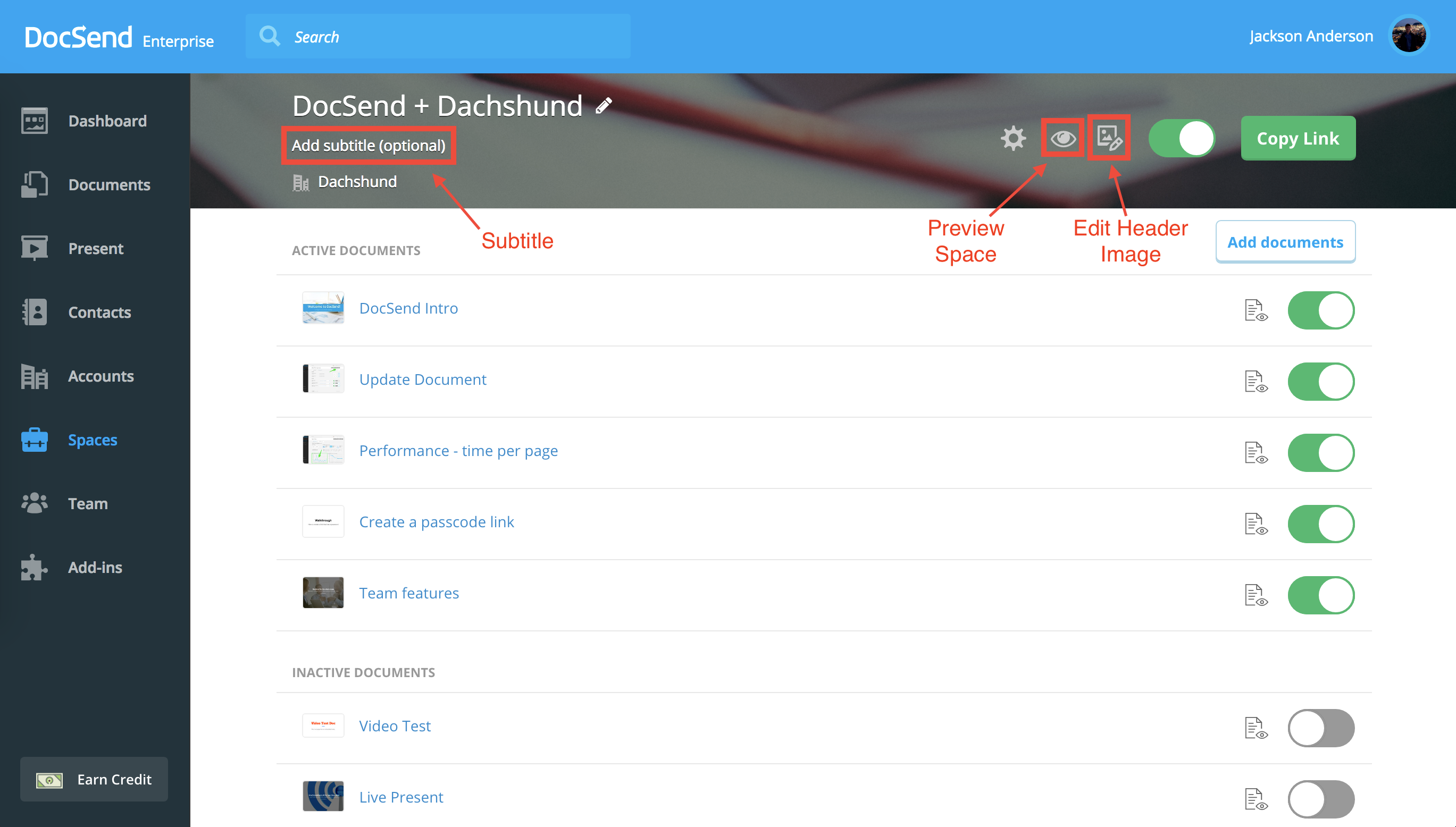Click the Earn Credit button
The height and width of the screenshot is (827, 1456).
(94, 779)
